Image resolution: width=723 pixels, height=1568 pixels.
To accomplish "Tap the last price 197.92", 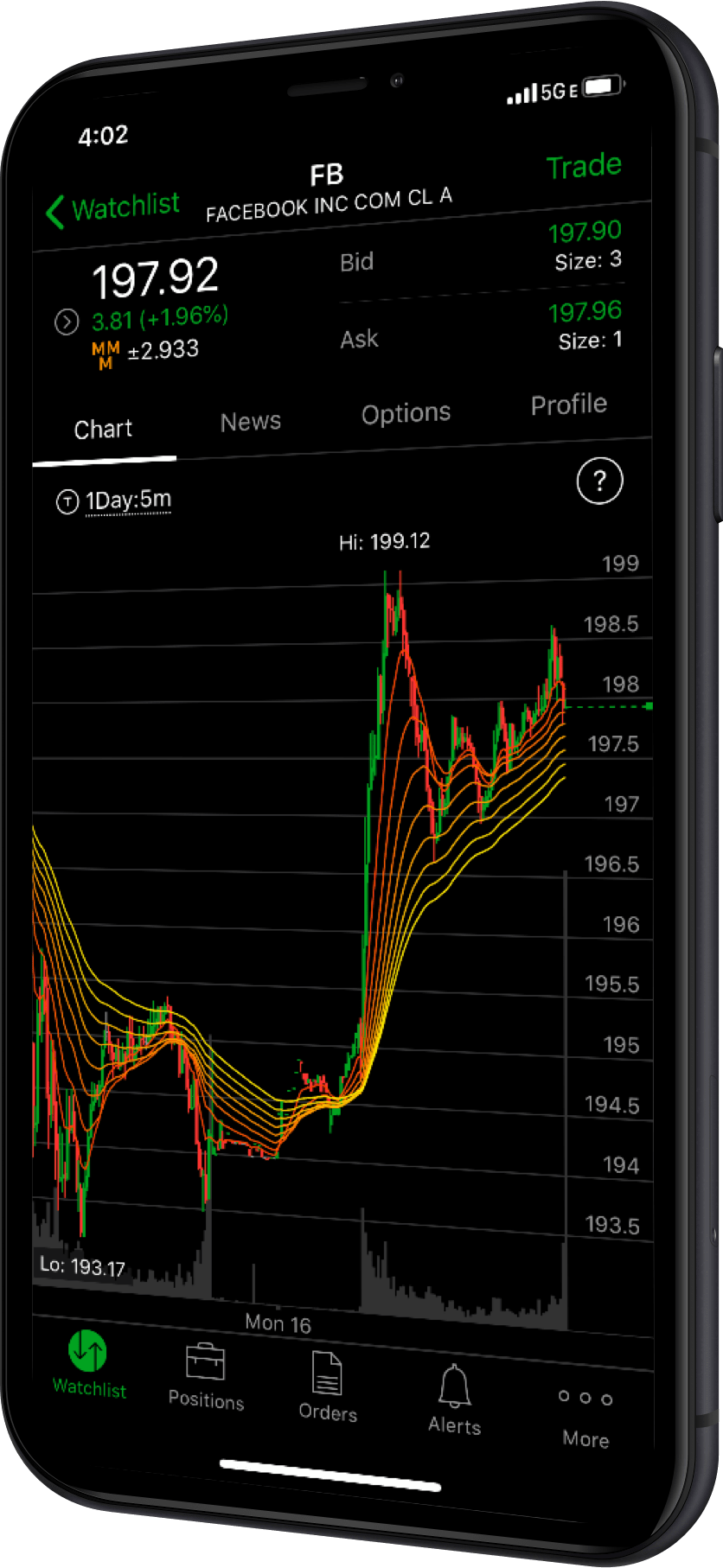I will coord(156,278).
